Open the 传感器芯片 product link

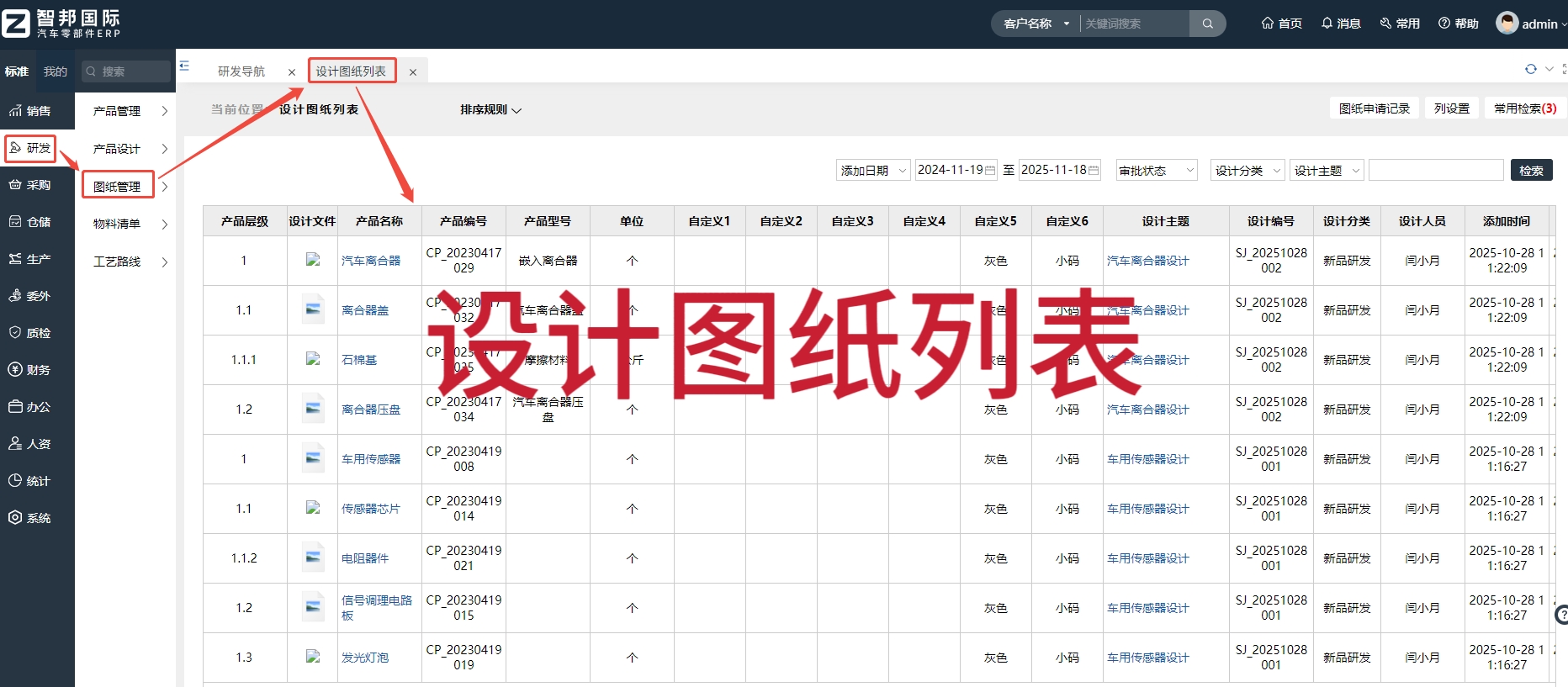[371, 509]
